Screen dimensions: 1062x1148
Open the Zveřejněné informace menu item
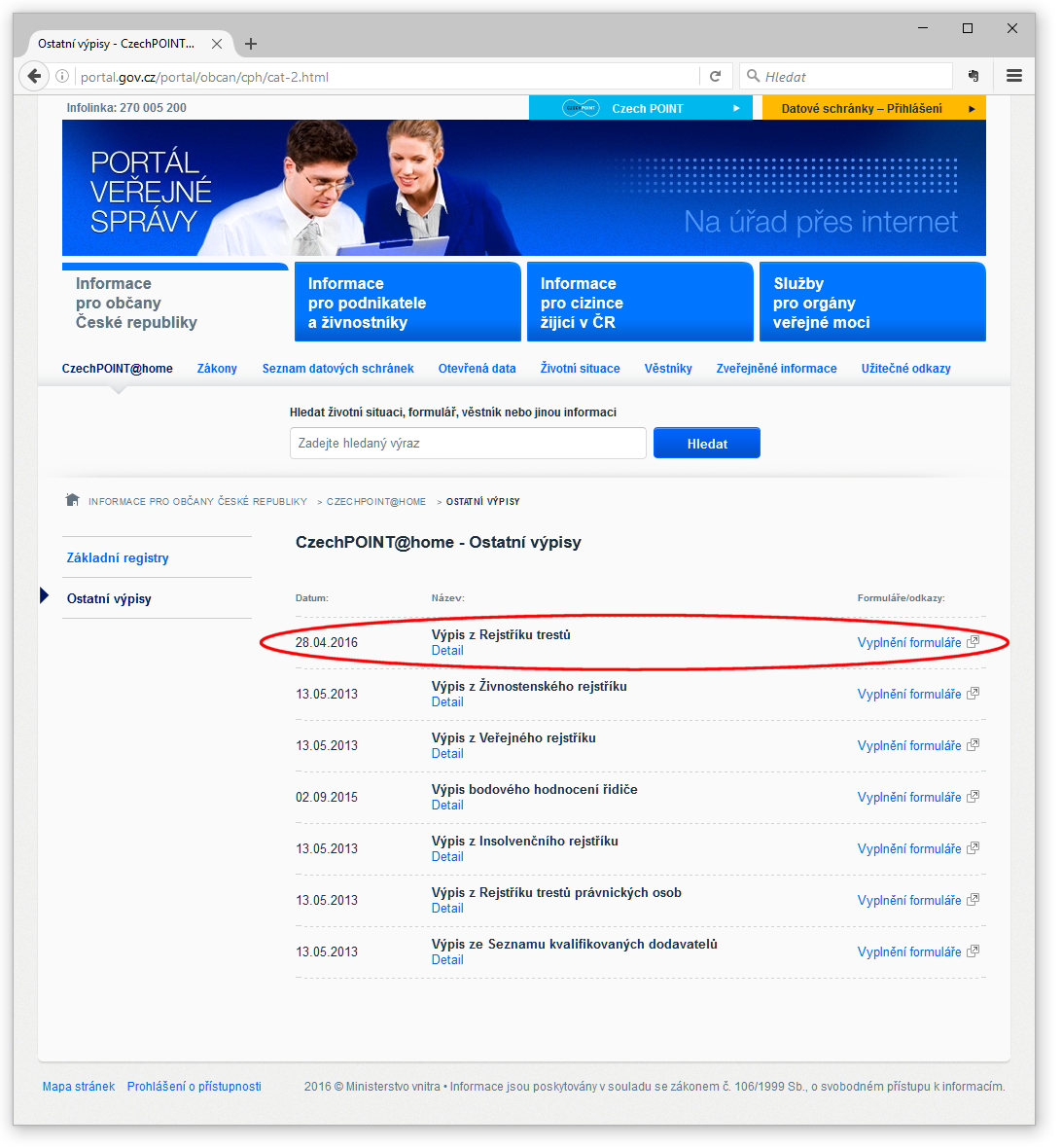coord(776,369)
